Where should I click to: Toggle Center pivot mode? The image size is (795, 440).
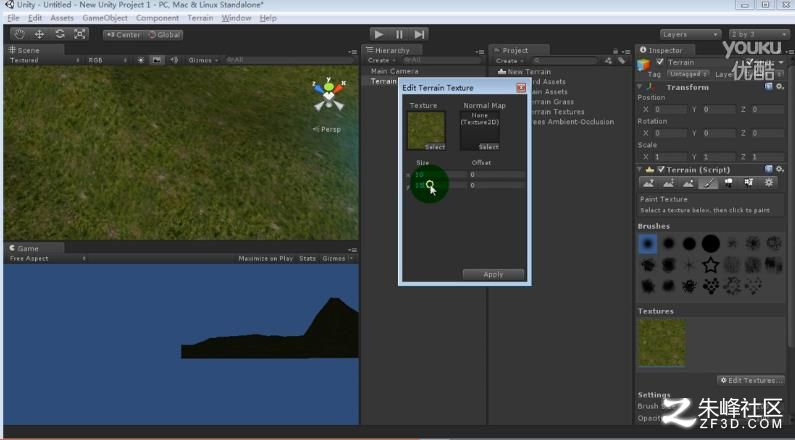pos(123,35)
